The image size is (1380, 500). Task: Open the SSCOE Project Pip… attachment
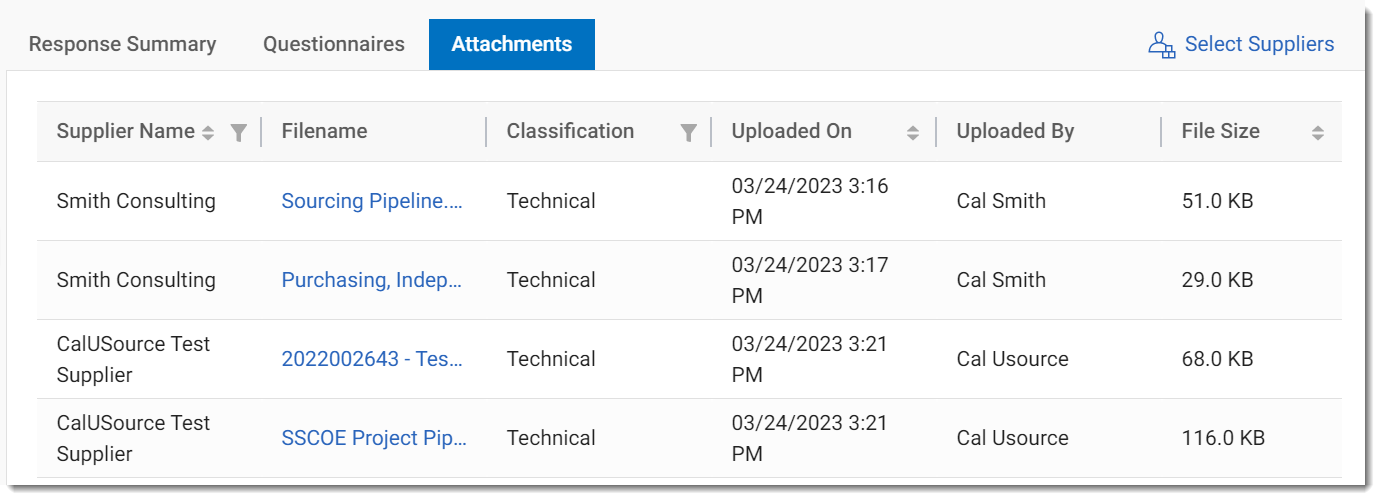(x=374, y=438)
